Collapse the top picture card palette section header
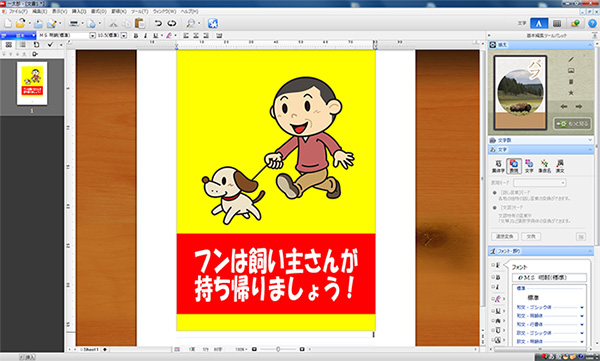The image size is (600, 361). coord(541,45)
